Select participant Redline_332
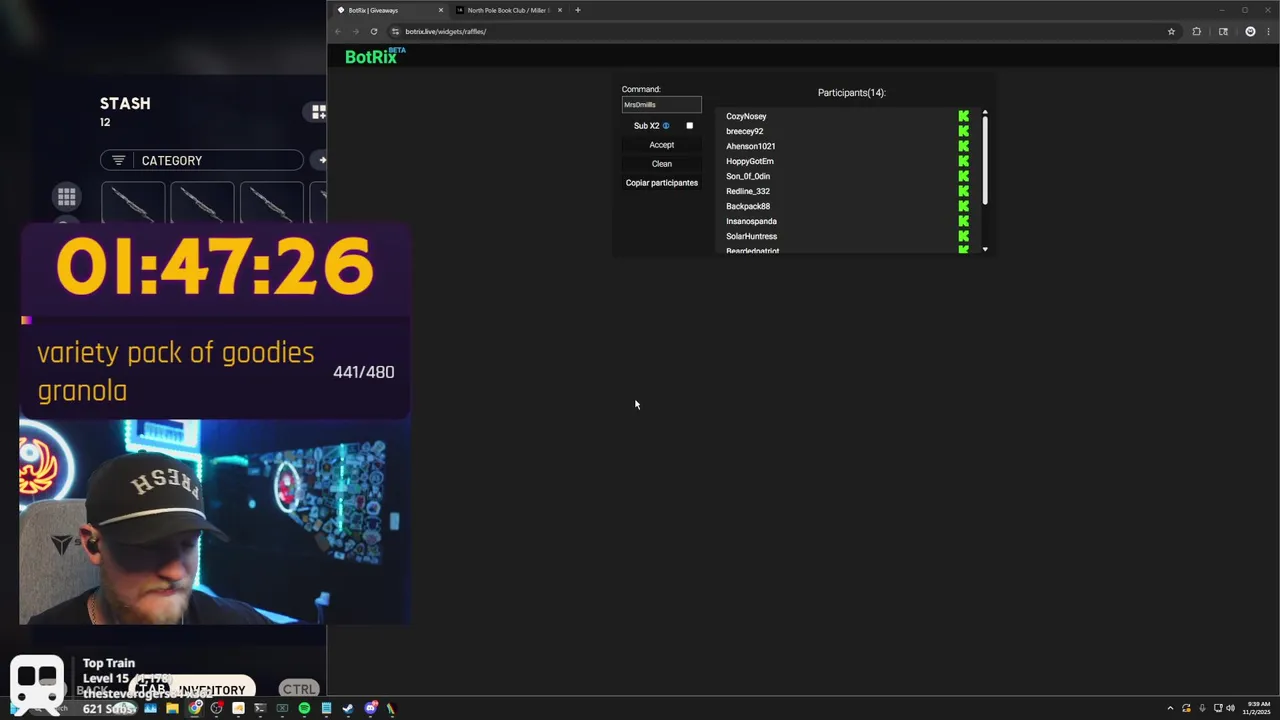 click(x=747, y=191)
